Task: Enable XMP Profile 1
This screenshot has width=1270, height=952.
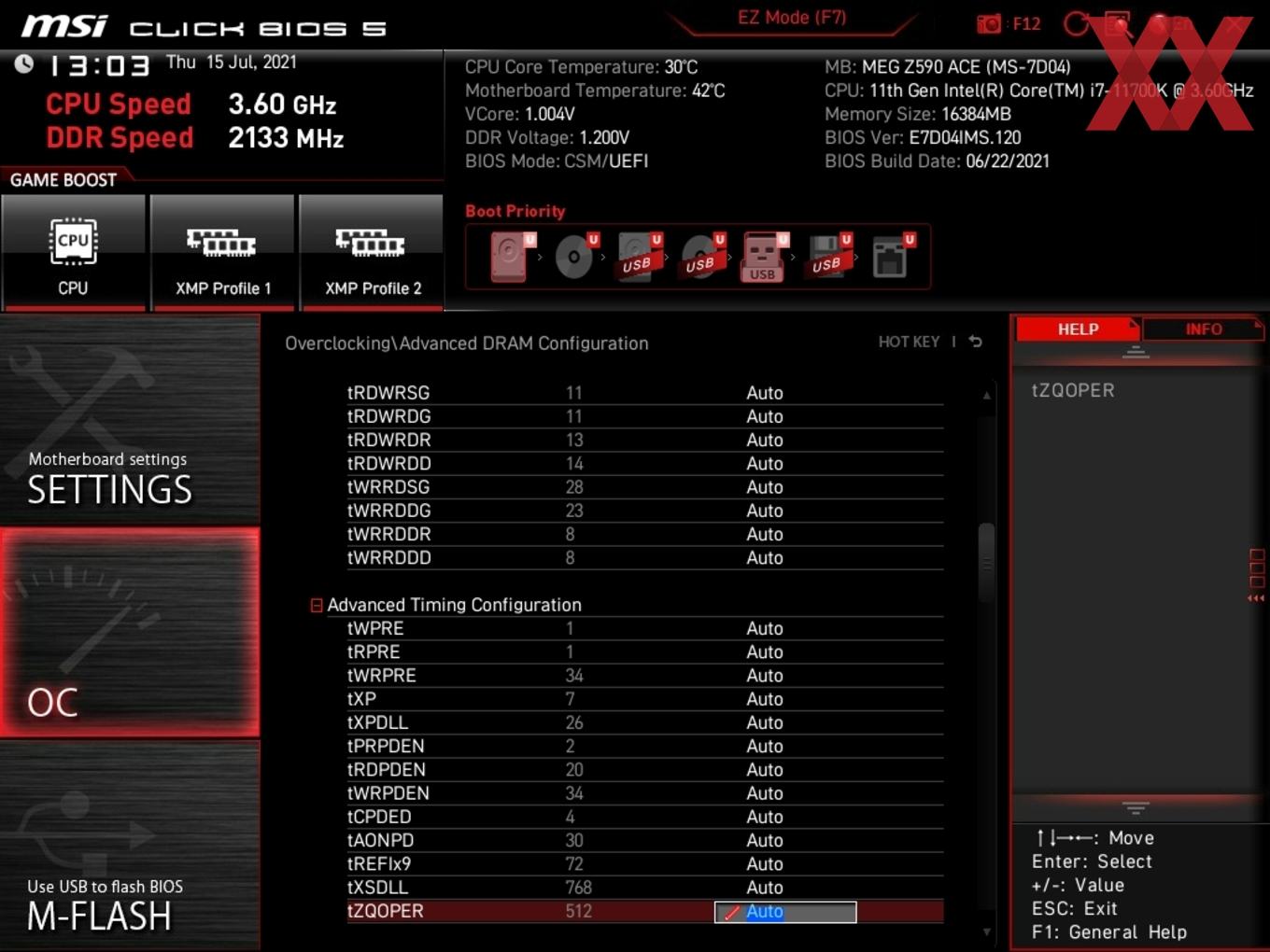Action: 222,251
